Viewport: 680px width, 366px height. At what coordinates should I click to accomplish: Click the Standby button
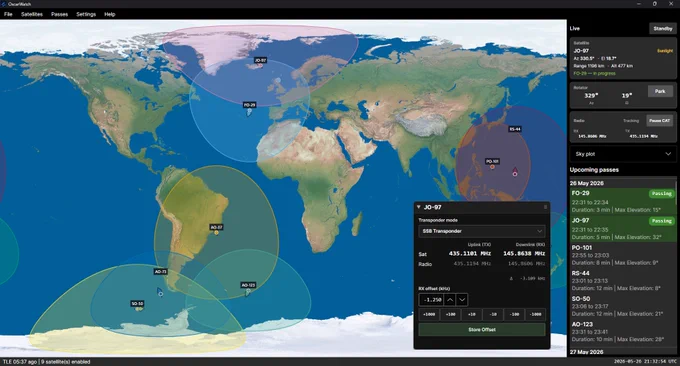[x=663, y=29]
